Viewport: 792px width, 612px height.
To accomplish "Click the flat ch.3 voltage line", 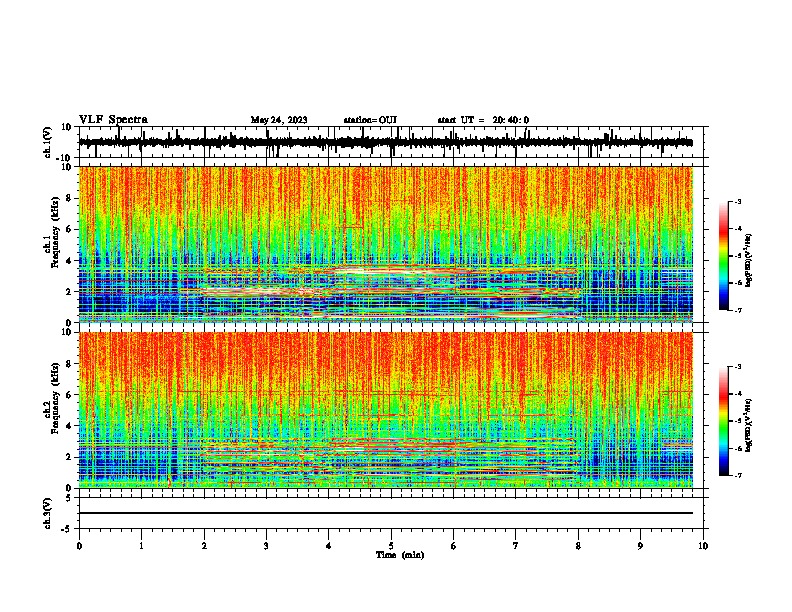I will (x=386, y=513).
